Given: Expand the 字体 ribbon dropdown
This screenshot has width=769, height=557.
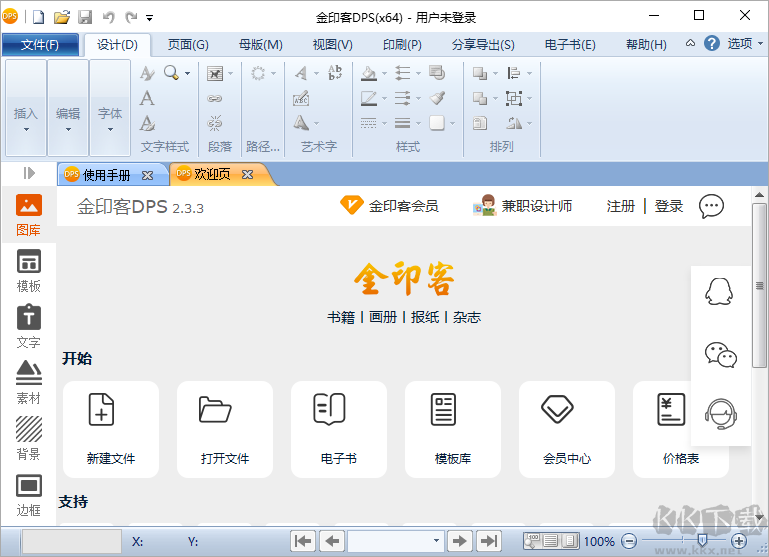Looking at the screenshot, I should pos(110,108).
